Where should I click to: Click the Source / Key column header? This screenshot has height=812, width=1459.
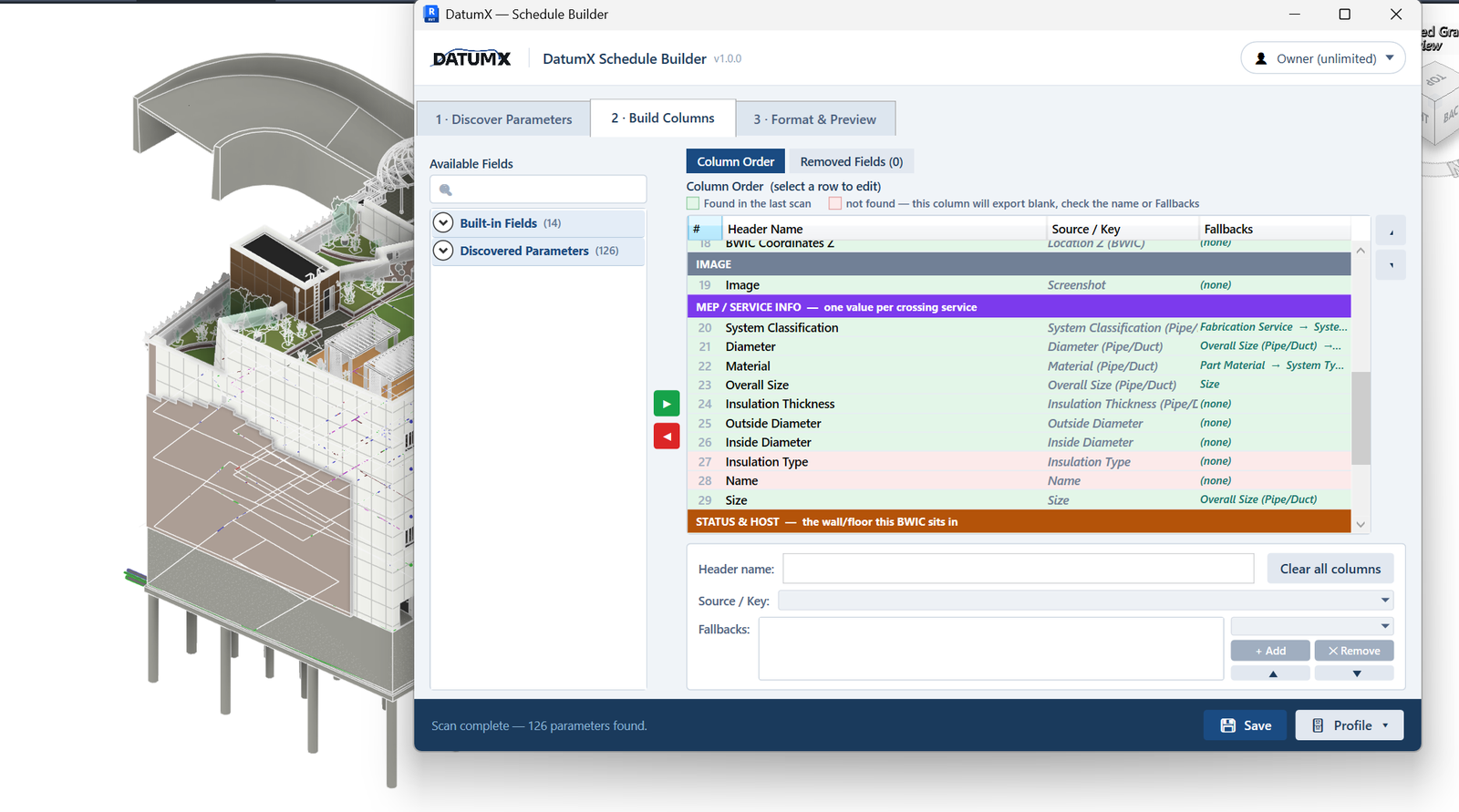click(1123, 229)
